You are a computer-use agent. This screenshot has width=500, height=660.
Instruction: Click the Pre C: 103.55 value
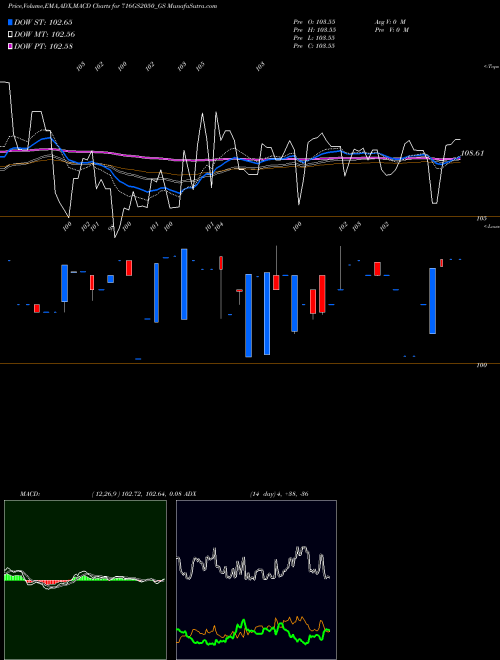(x=314, y=46)
